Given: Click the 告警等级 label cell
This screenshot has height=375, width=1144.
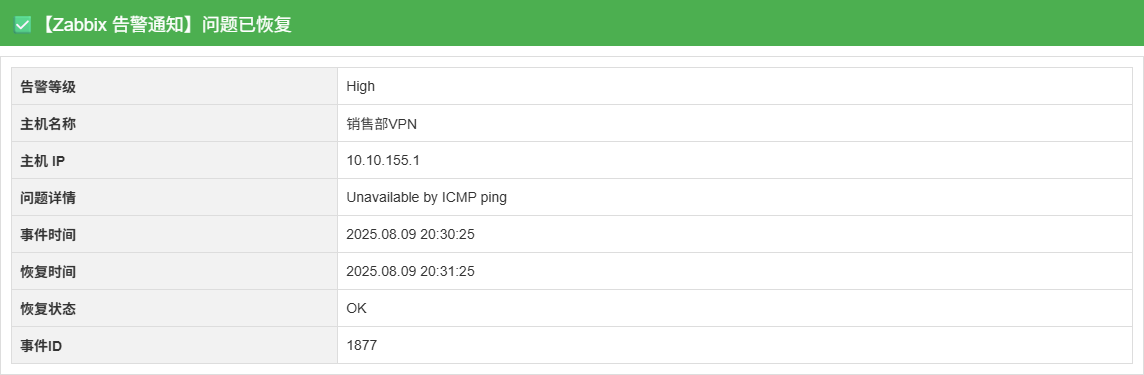Looking at the screenshot, I should pyautogui.click(x=174, y=87).
